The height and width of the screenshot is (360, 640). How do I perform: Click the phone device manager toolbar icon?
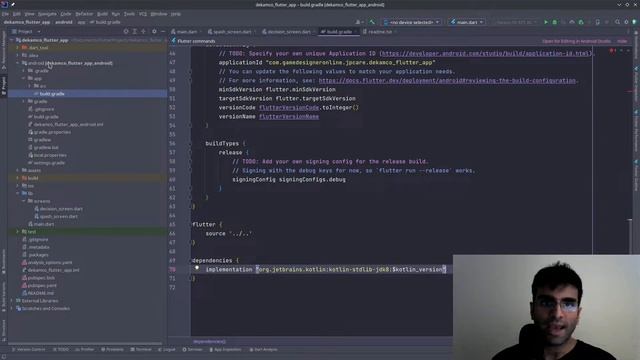click(x=598, y=22)
